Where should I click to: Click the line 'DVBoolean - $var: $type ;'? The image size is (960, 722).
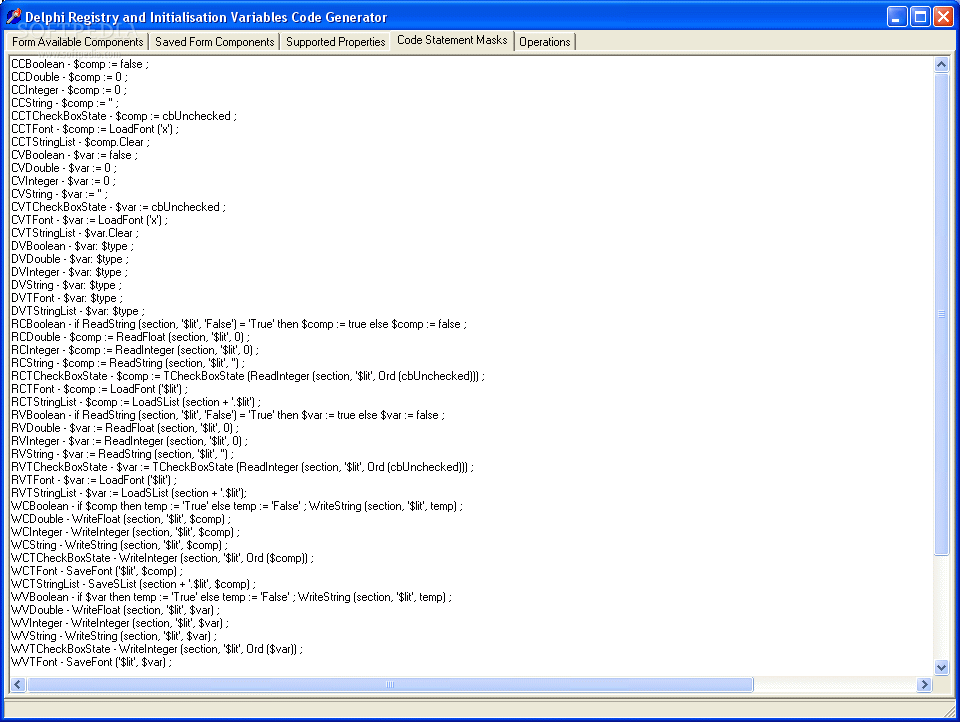click(x=72, y=246)
